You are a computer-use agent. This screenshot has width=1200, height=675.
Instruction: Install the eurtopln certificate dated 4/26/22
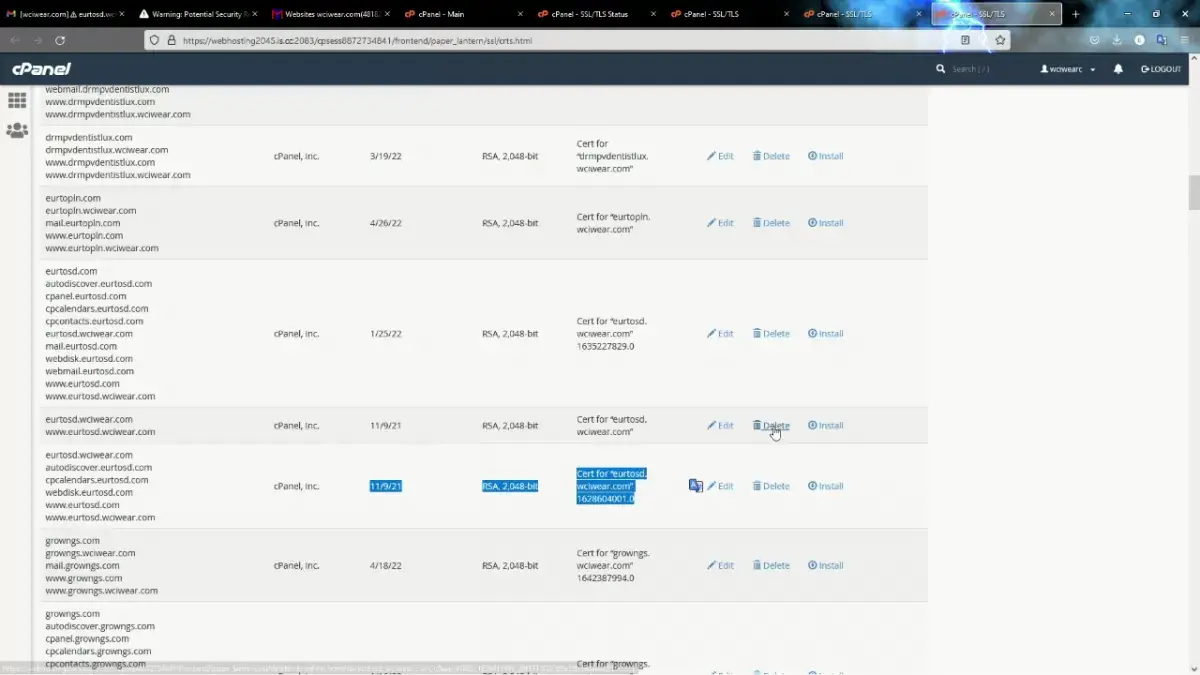click(826, 223)
